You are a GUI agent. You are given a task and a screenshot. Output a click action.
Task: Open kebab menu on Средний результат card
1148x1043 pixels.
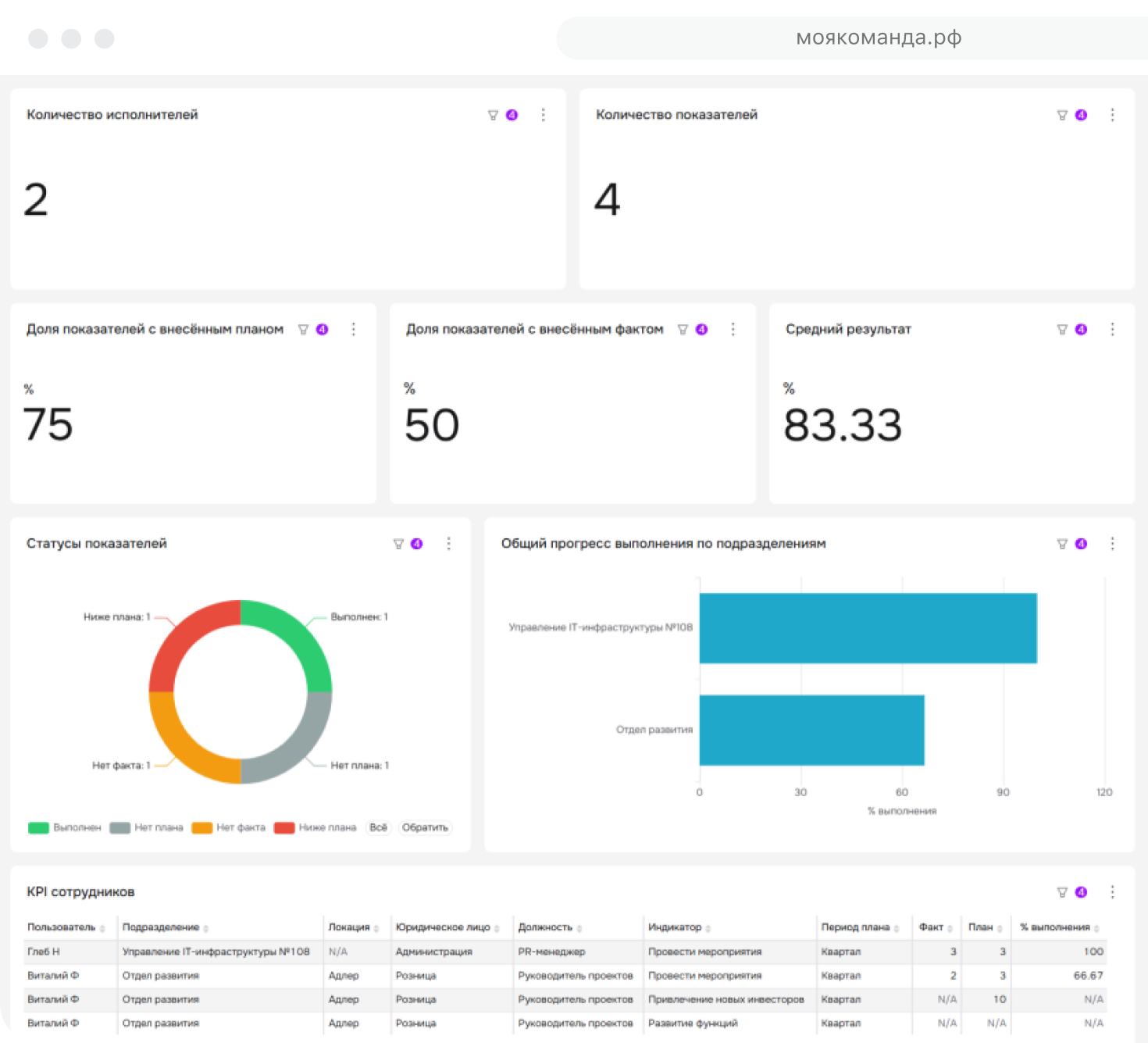(x=1113, y=329)
